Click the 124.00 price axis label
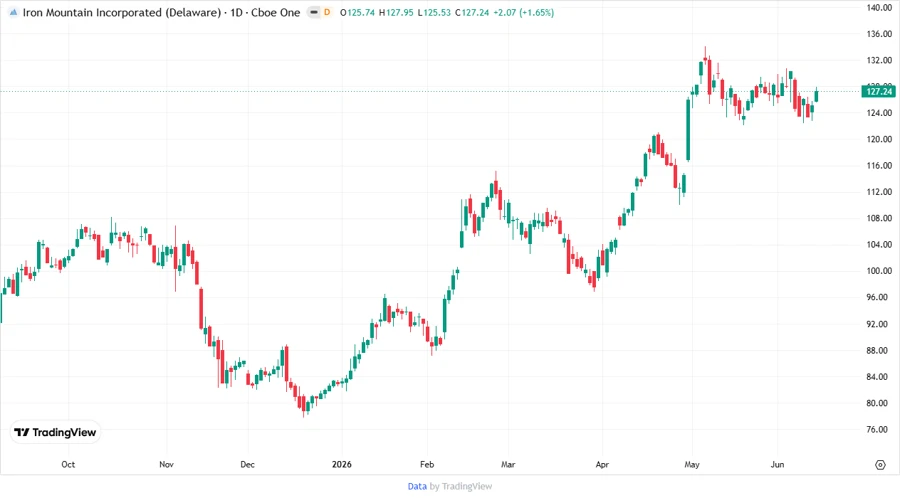The width and height of the screenshot is (900, 498). (879, 113)
